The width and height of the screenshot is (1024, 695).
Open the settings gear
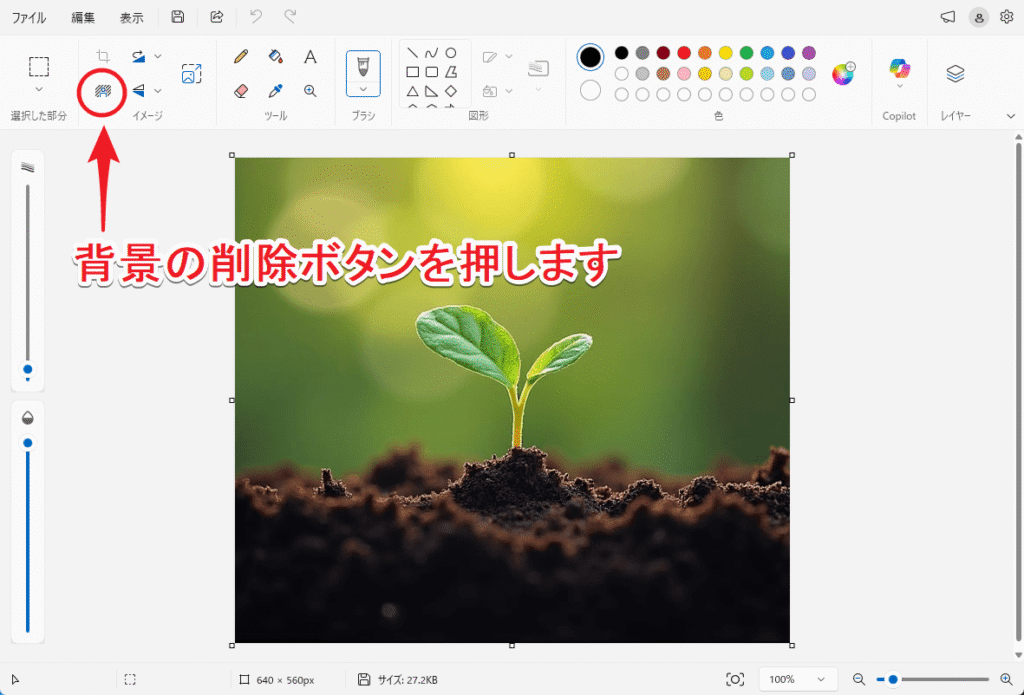pos(1006,17)
